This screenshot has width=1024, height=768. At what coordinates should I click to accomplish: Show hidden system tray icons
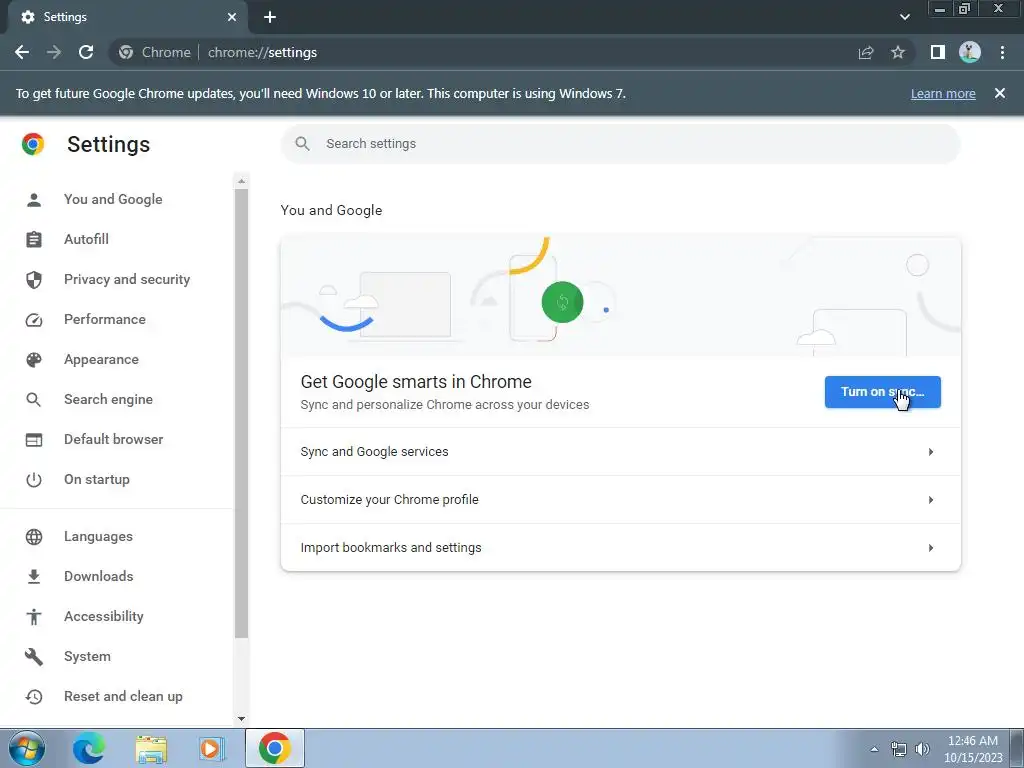point(874,749)
